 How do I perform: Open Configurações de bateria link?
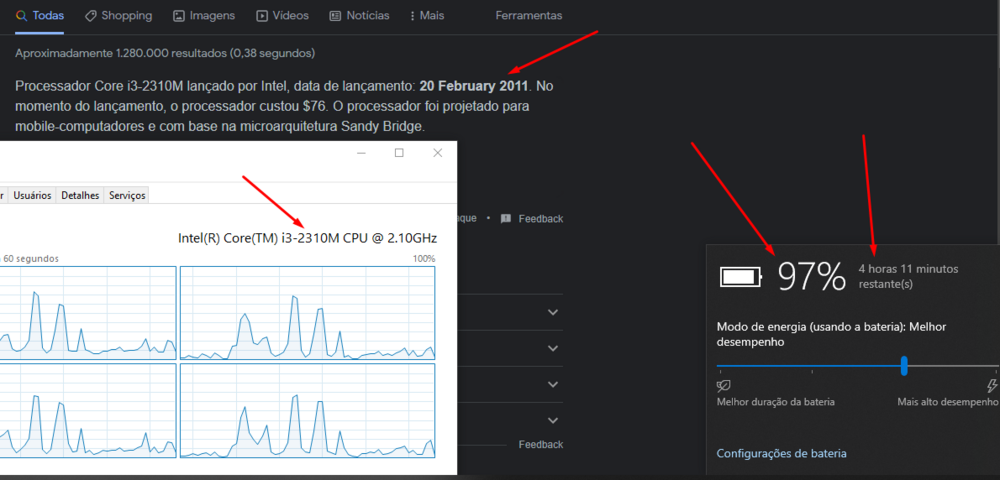pos(781,453)
